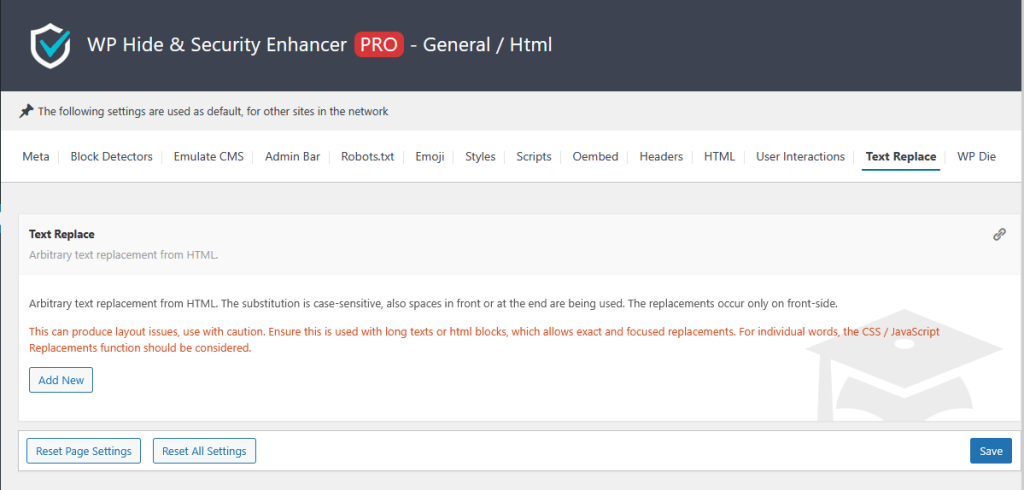Save the settings with the Save button
Screen dimensions: 1024x490
coord(991,451)
